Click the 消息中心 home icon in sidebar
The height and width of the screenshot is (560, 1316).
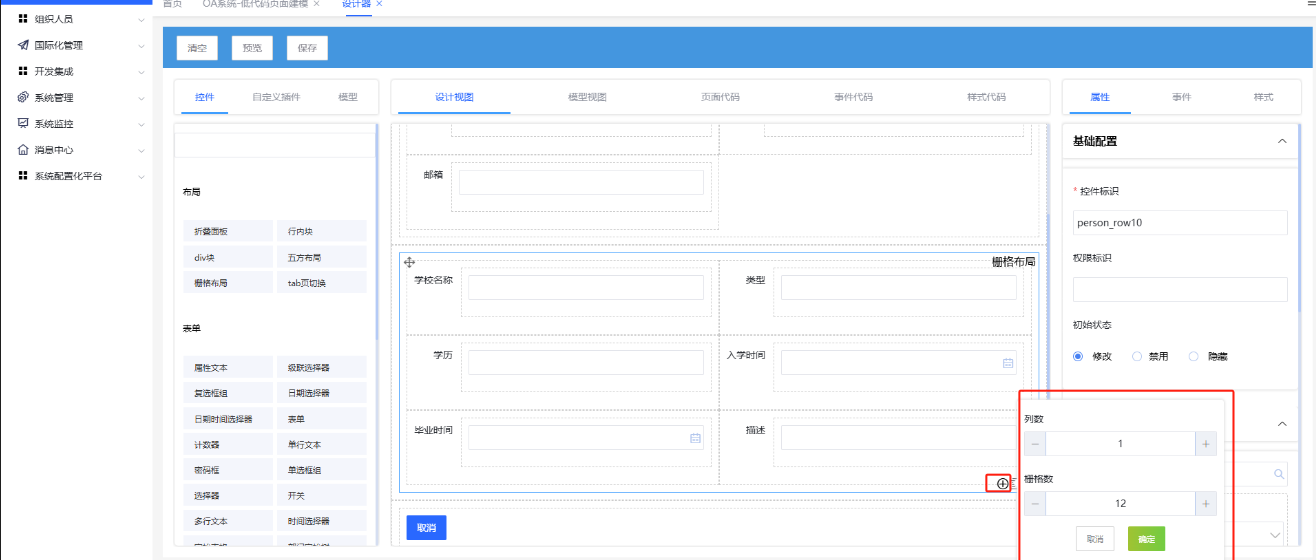[x=23, y=150]
